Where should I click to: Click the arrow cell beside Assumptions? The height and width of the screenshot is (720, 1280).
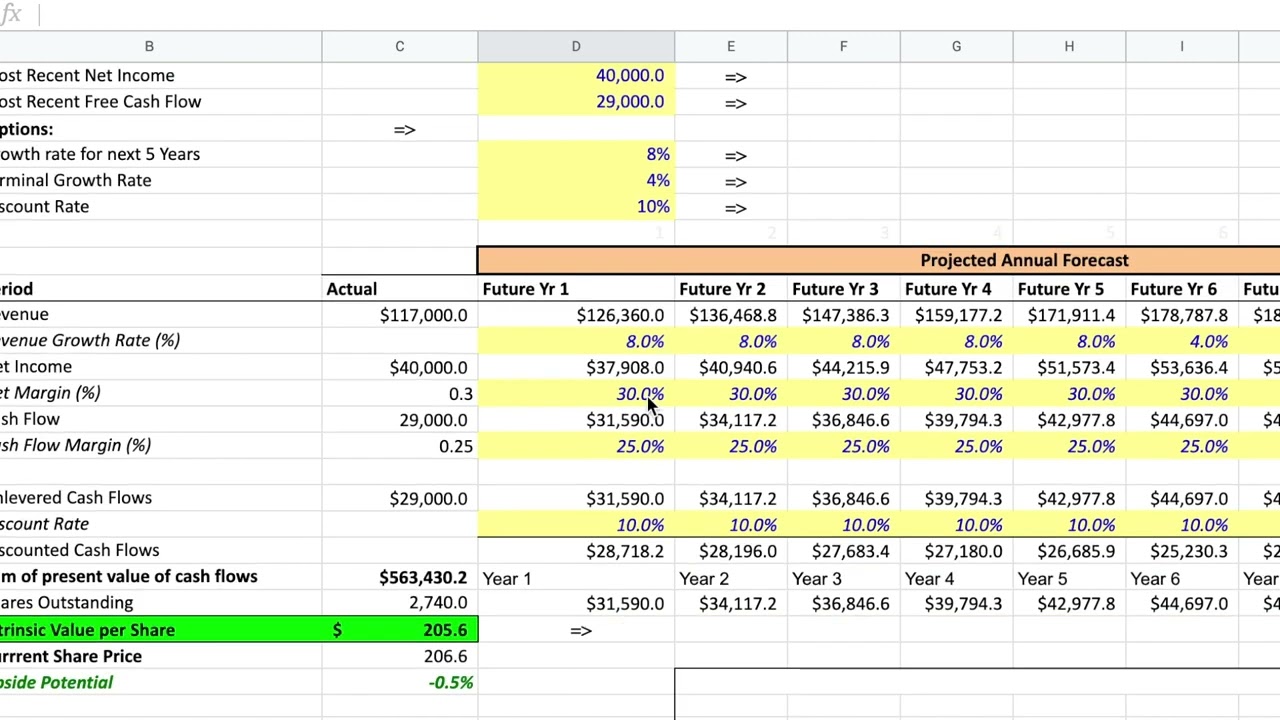(x=399, y=129)
